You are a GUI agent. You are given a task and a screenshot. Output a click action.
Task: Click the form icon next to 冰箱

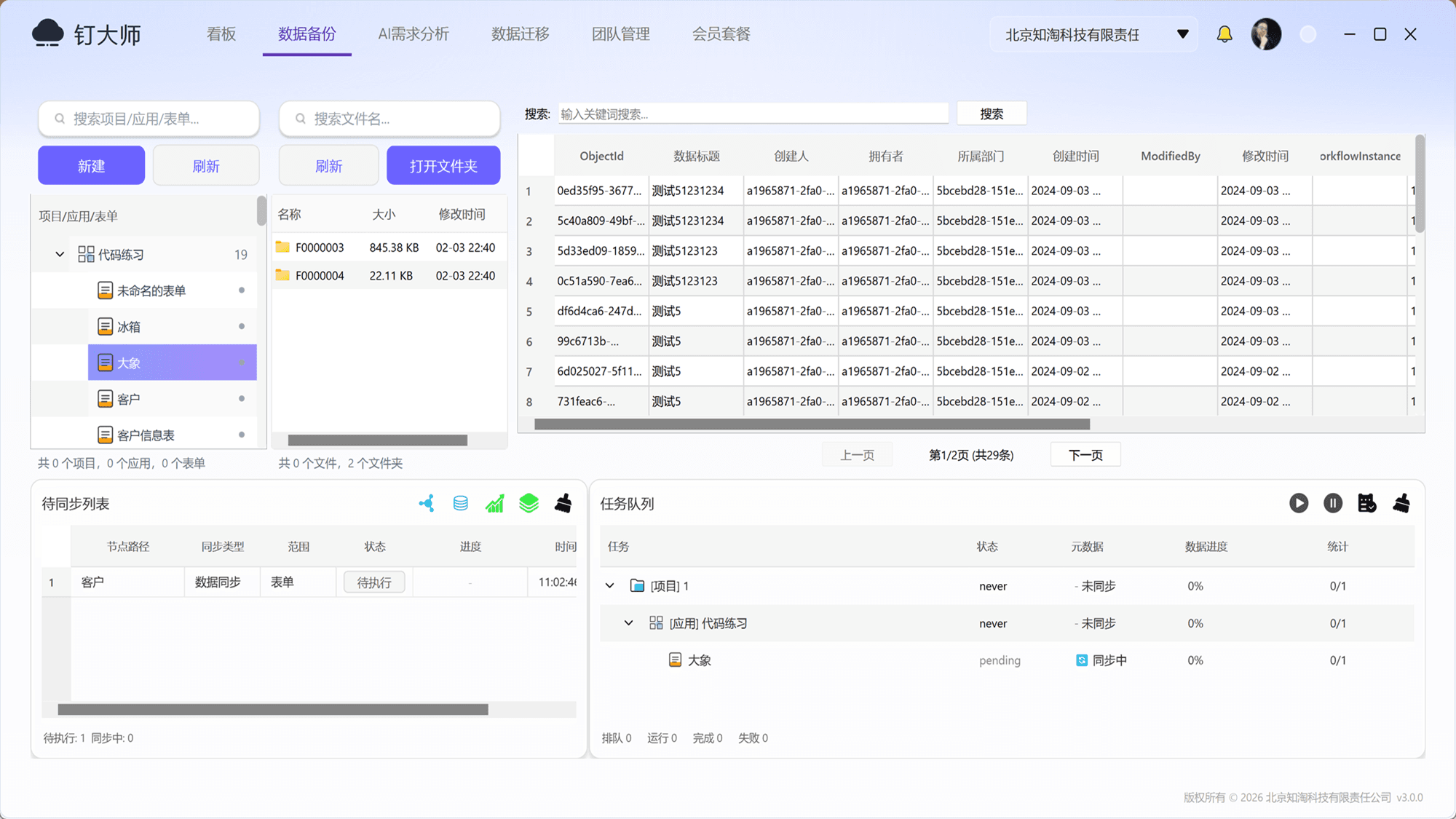pyautogui.click(x=105, y=326)
